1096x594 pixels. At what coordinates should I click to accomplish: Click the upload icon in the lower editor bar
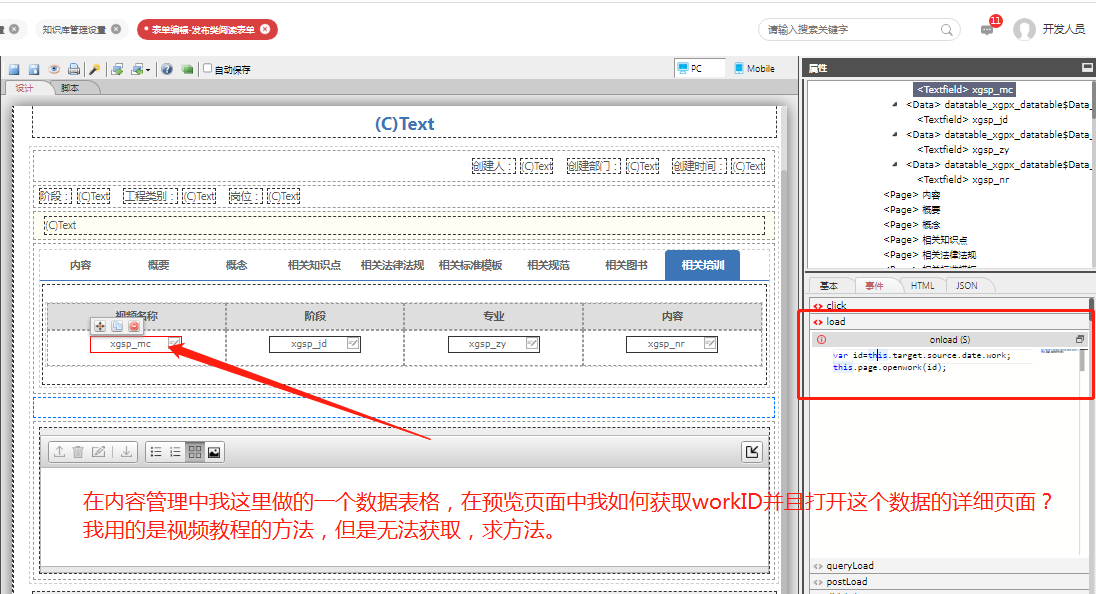click(59, 451)
